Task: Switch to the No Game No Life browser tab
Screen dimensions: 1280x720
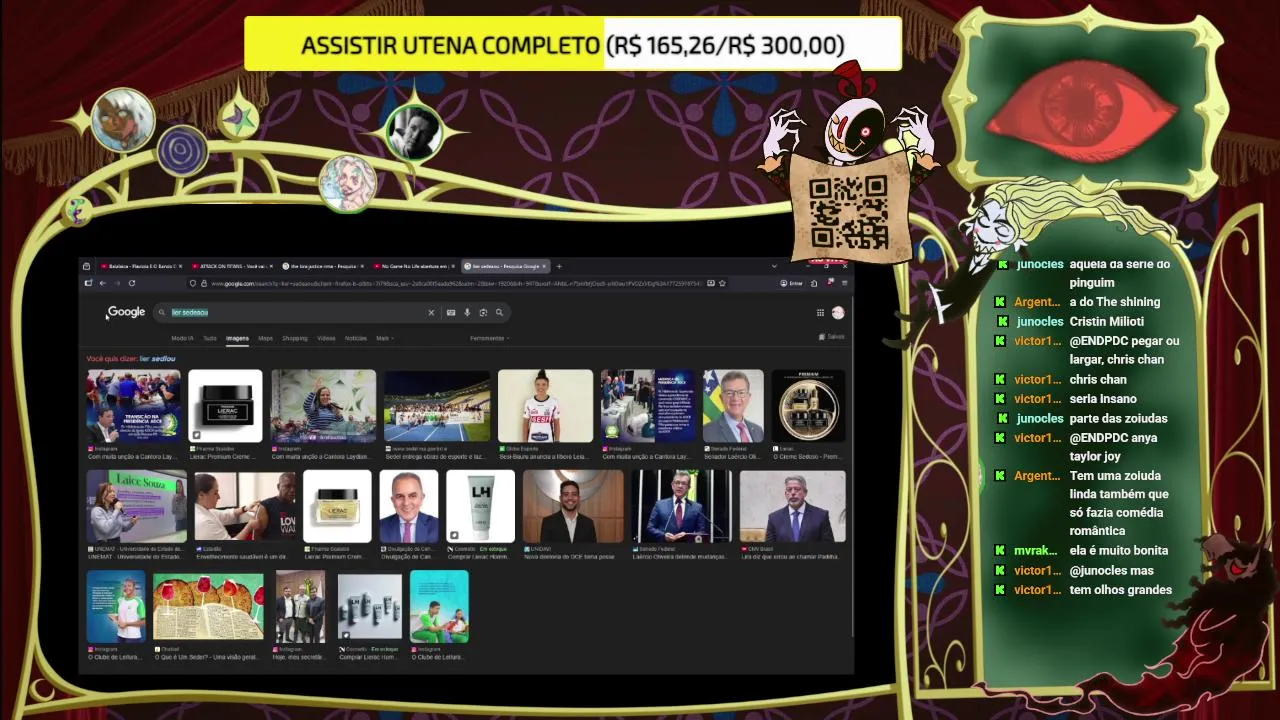Action: tap(414, 266)
